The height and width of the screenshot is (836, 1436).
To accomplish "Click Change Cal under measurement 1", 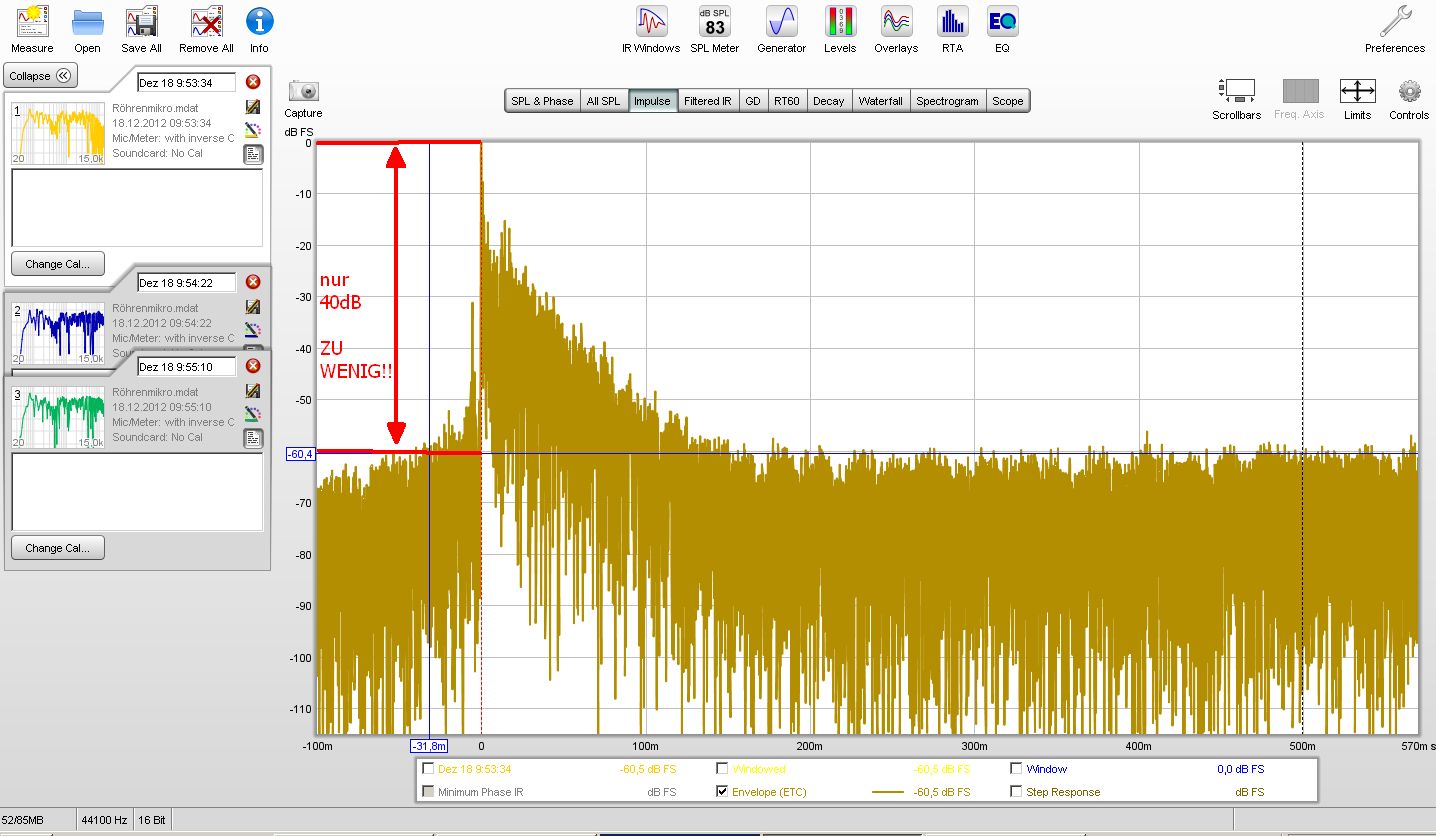I will click(x=58, y=264).
